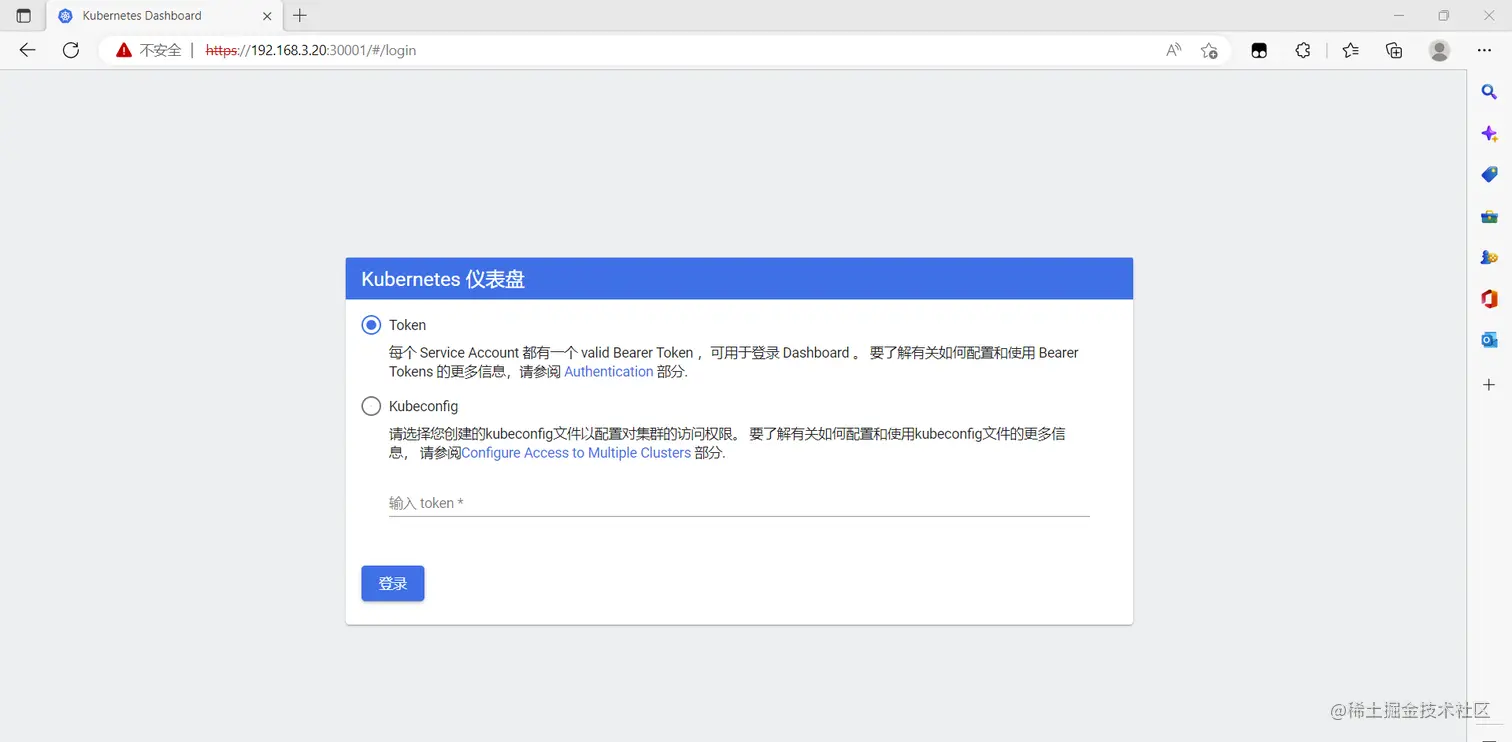
Task: Select the Token radio button
Action: tap(371, 325)
